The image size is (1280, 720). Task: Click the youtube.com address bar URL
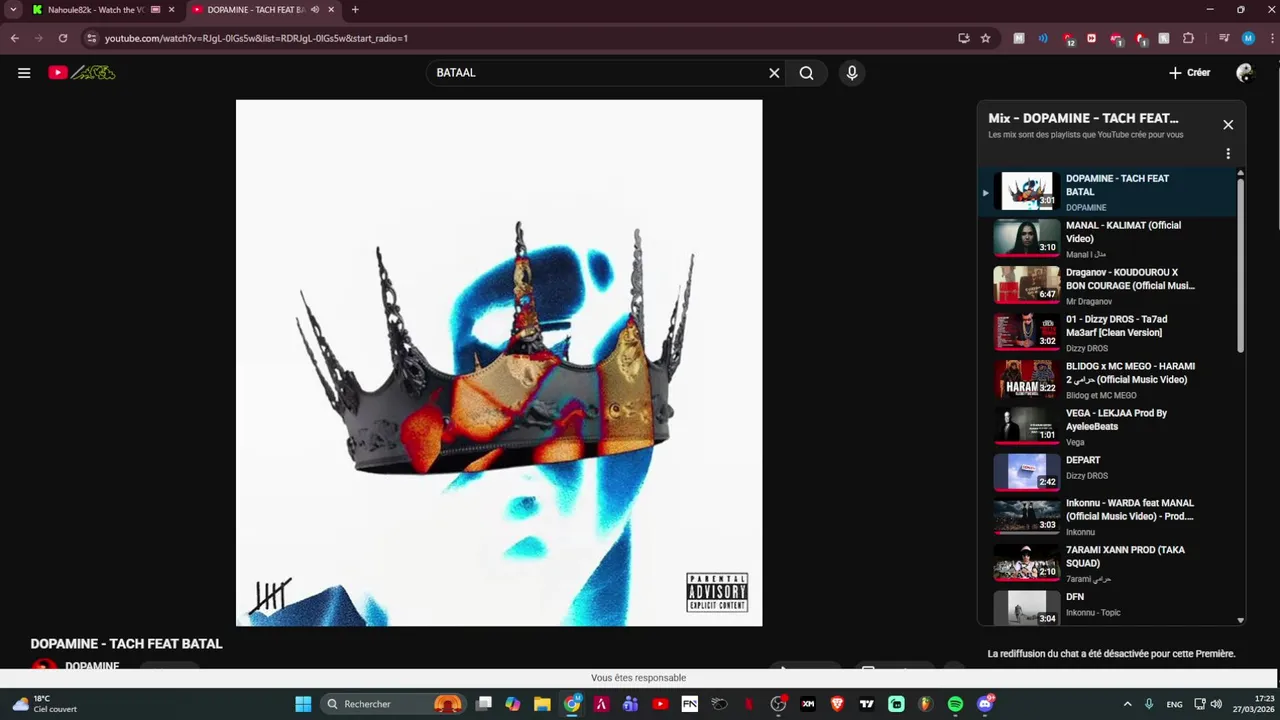256,38
